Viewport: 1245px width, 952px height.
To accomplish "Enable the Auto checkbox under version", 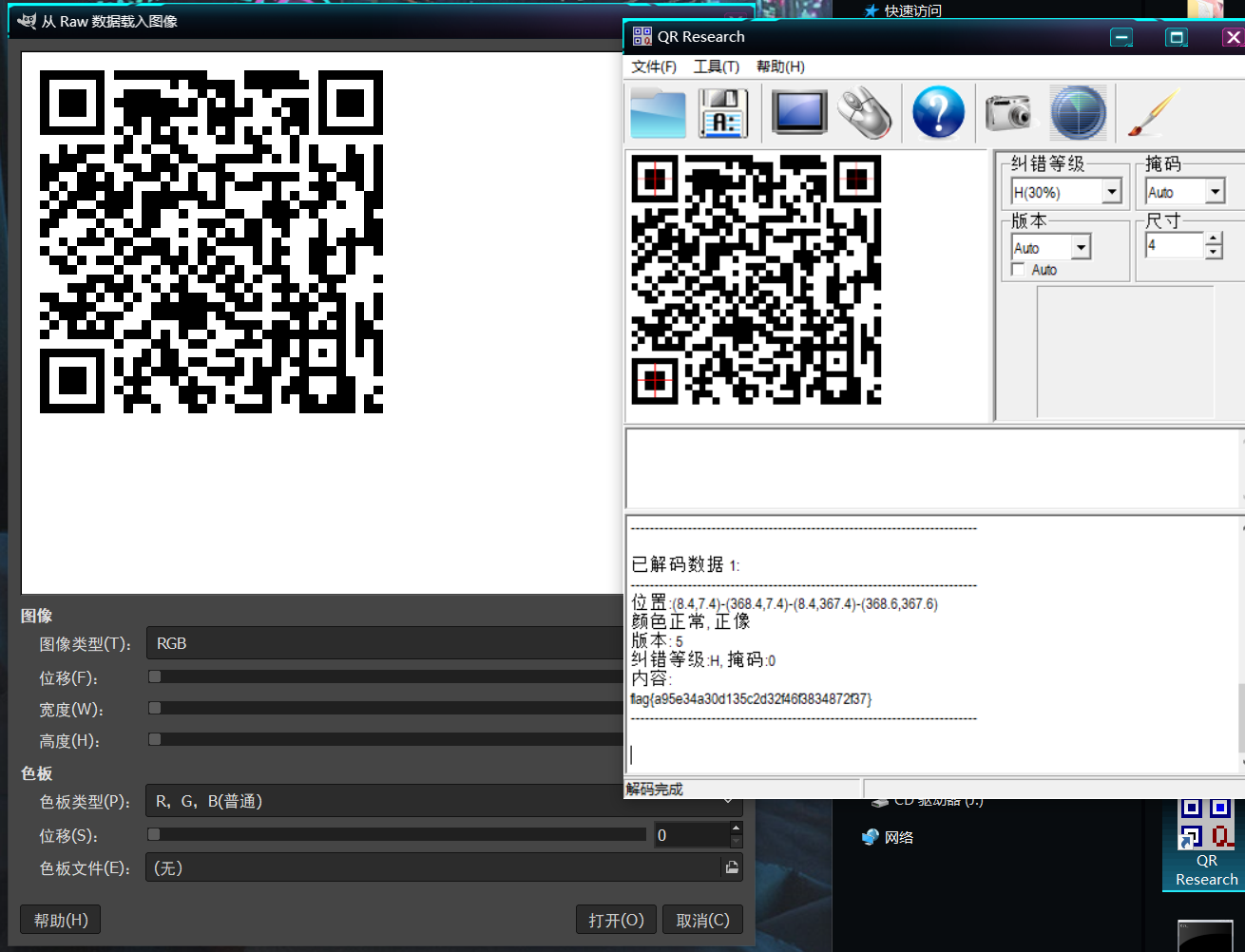I will tap(1019, 270).
